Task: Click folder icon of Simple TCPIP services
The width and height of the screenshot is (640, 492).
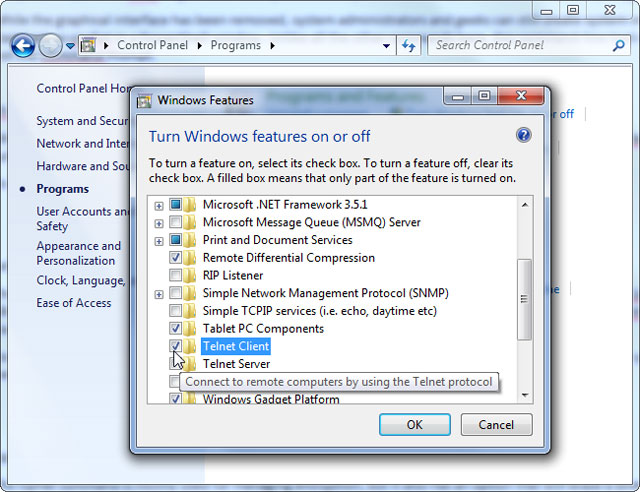Action: click(x=189, y=311)
